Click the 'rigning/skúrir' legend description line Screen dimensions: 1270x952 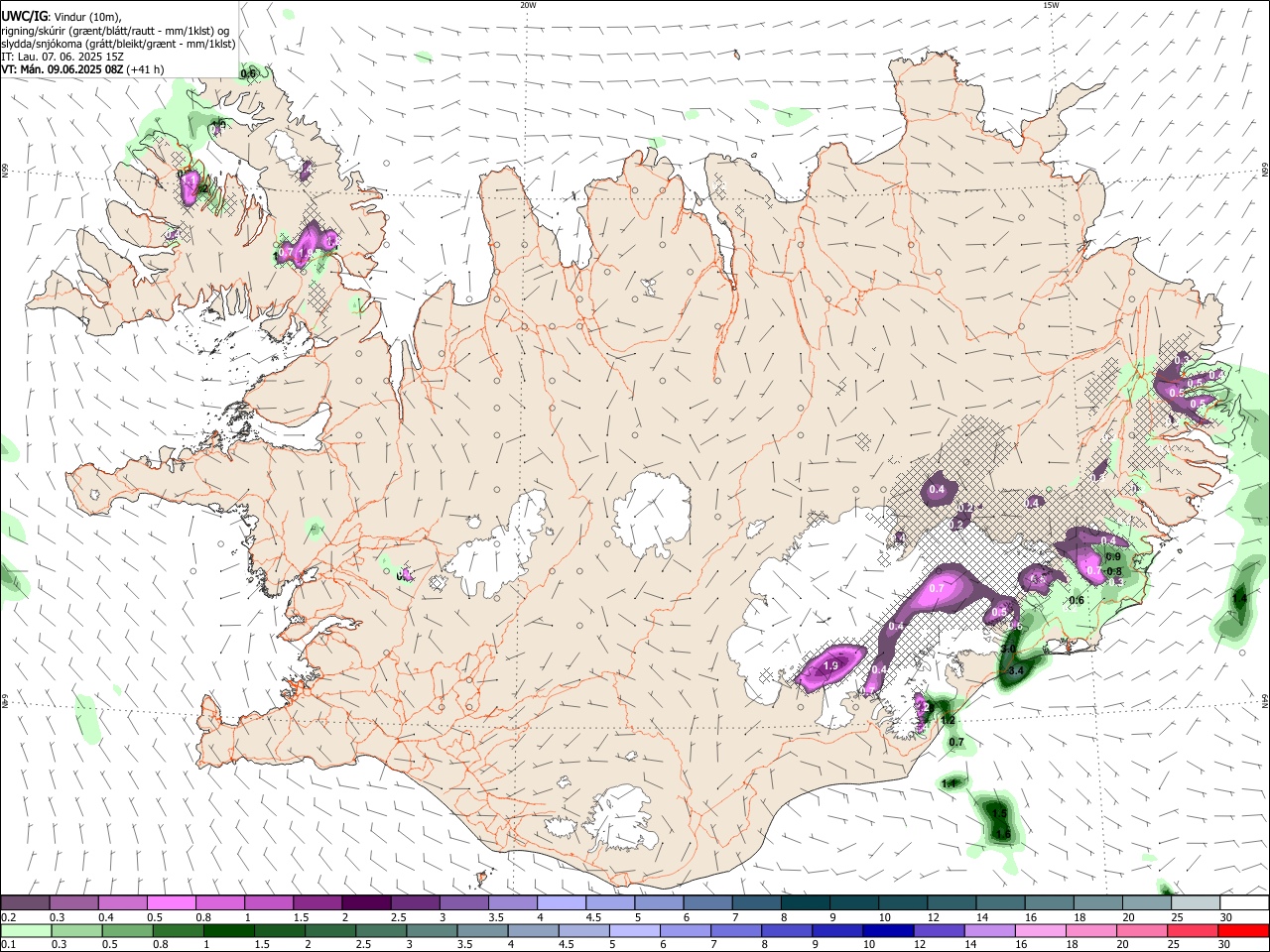(115, 30)
